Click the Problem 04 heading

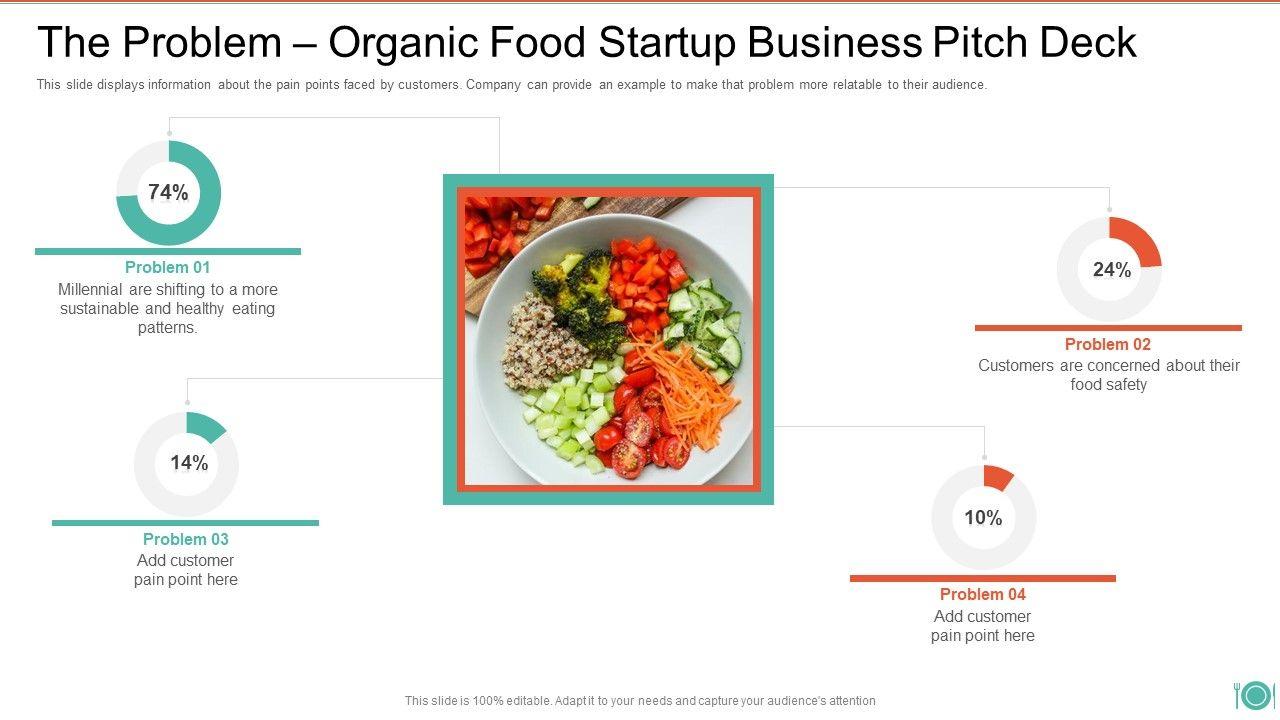pyautogui.click(x=983, y=594)
